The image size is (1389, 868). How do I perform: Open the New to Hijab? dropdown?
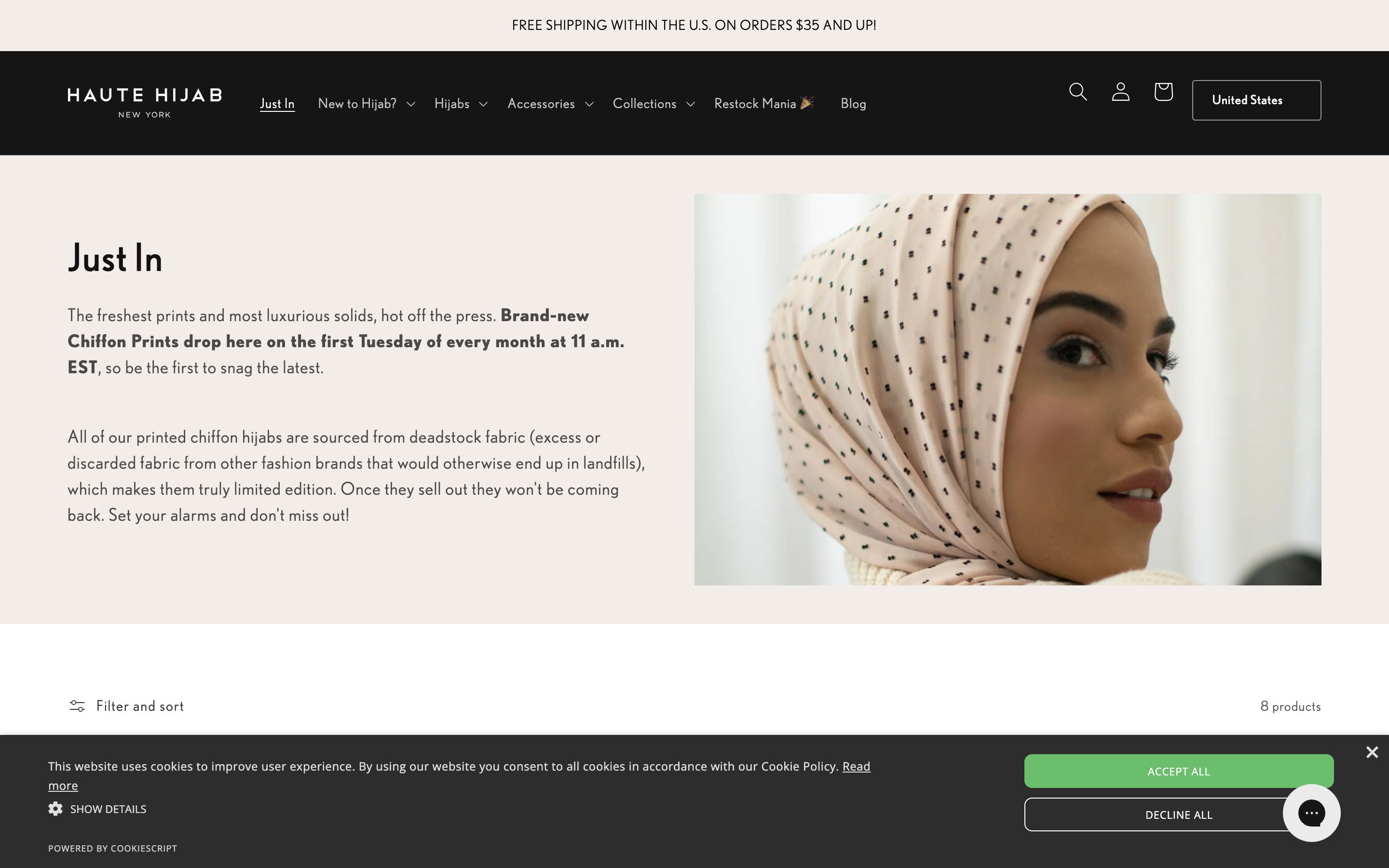click(357, 103)
